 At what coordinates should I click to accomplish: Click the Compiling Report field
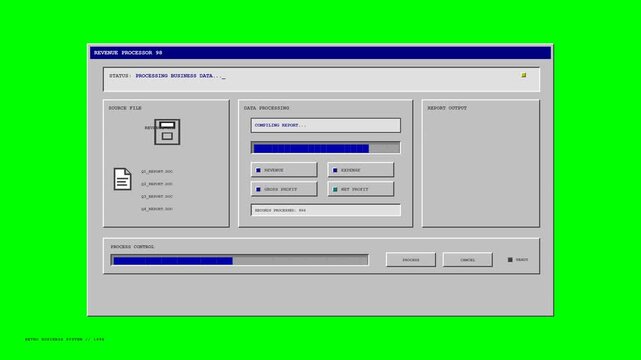[325, 125]
